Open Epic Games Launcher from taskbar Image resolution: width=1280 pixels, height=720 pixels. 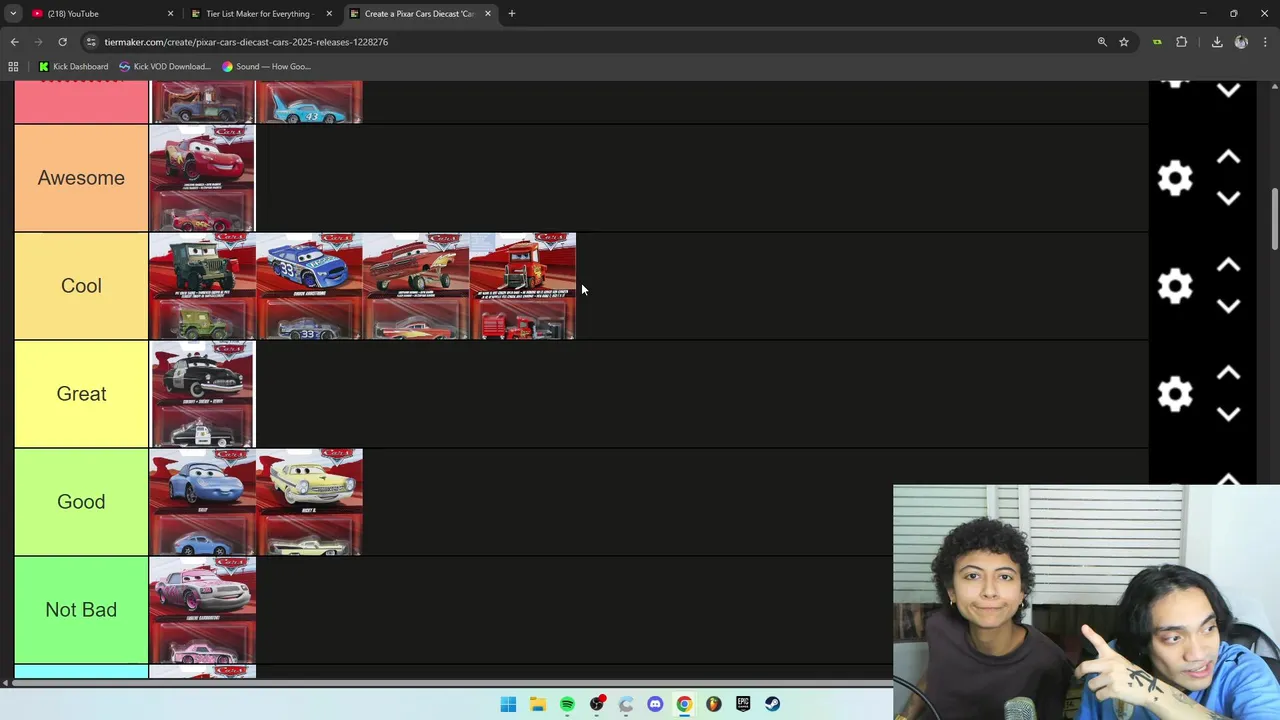(743, 704)
